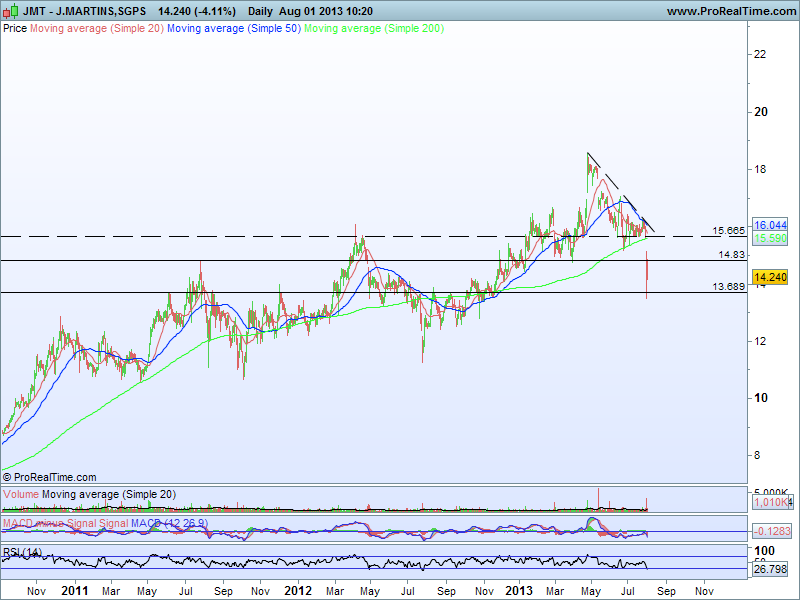Click the 2013 year label on the time axis
The height and width of the screenshot is (600, 800).
(519, 591)
